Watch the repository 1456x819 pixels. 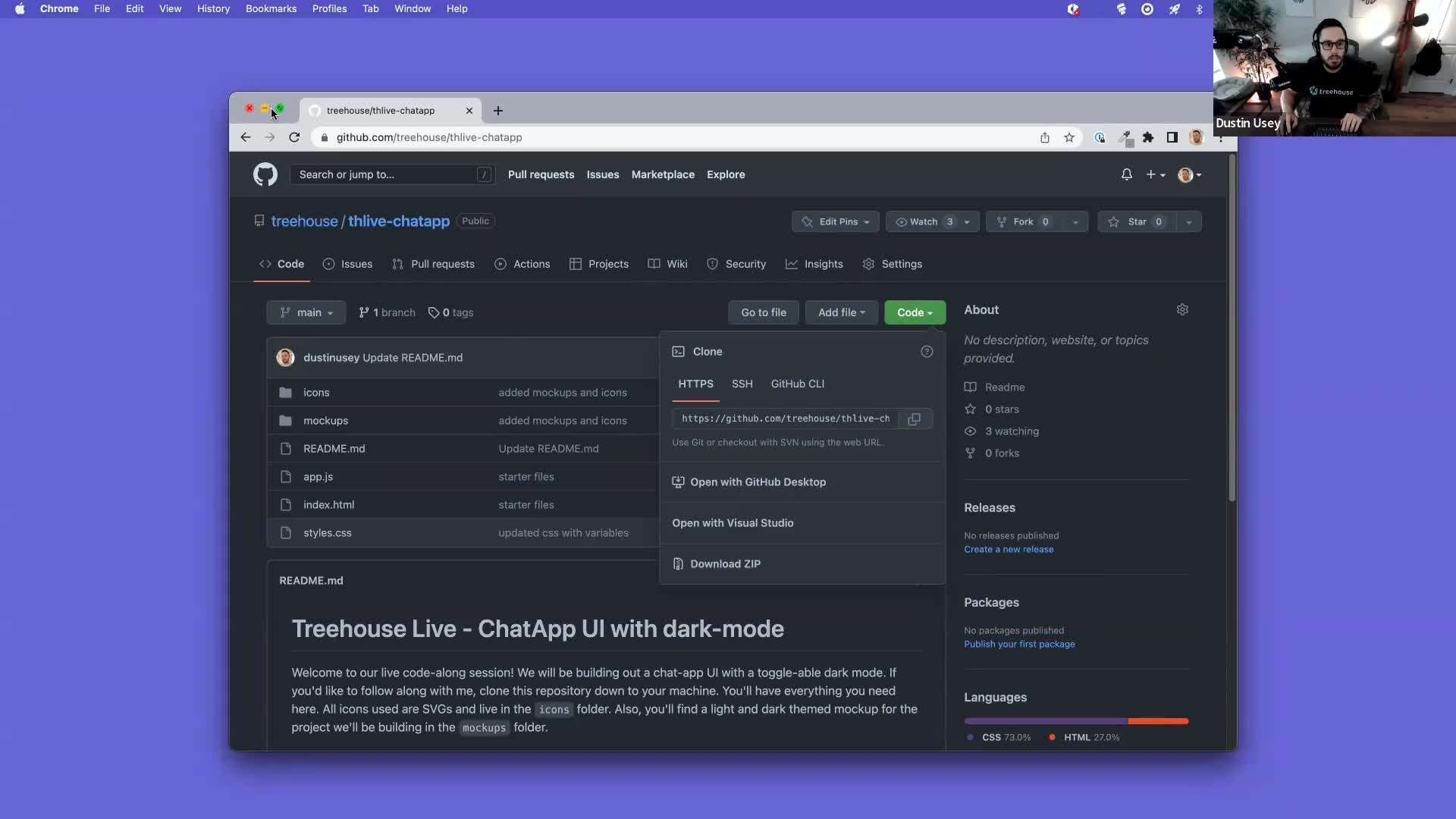(x=920, y=221)
